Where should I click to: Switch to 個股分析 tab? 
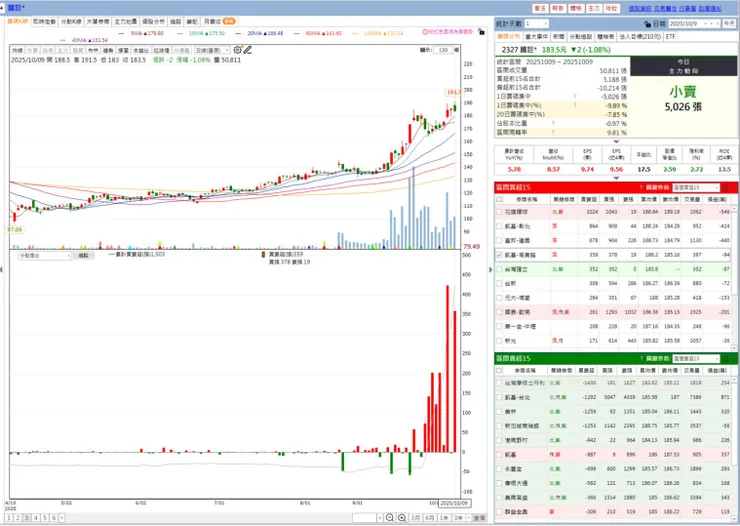(x=153, y=22)
